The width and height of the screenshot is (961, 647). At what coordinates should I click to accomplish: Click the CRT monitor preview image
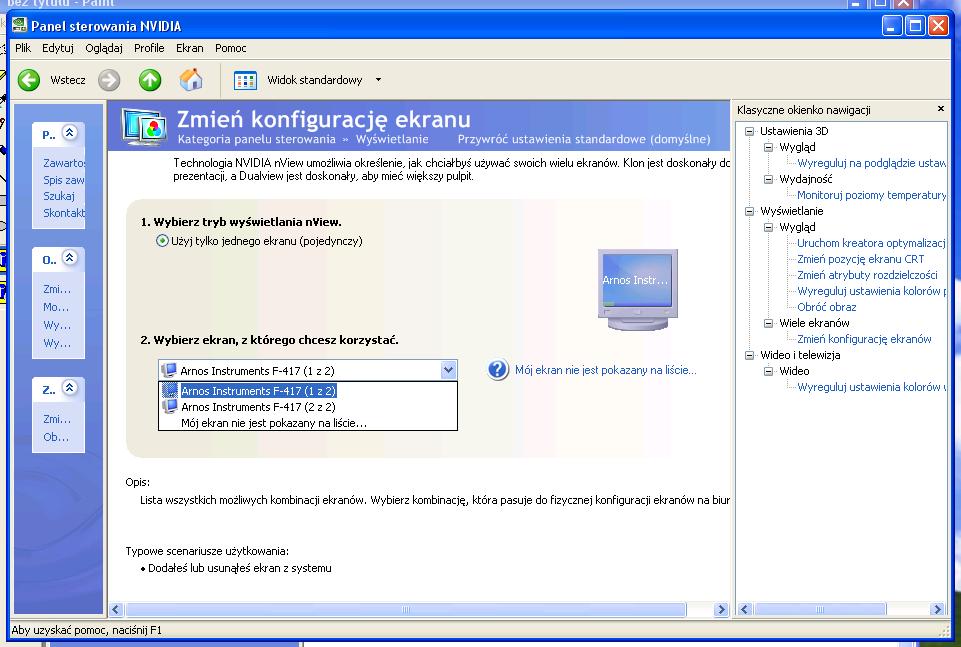click(x=638, y=289)
